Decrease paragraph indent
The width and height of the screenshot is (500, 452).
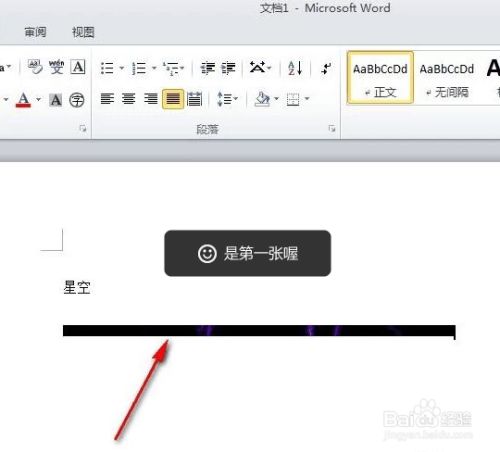(208, 68)
